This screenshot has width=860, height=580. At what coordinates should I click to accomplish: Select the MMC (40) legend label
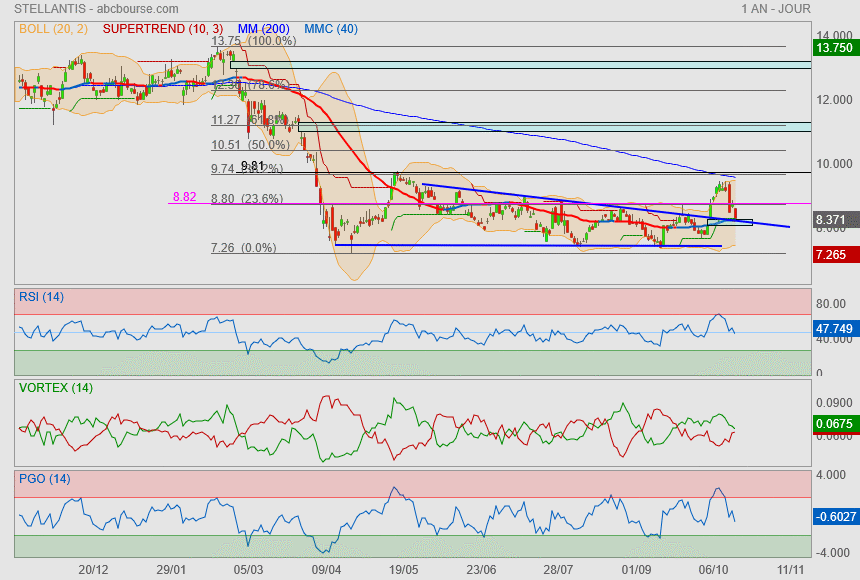(x=331, y=29)
